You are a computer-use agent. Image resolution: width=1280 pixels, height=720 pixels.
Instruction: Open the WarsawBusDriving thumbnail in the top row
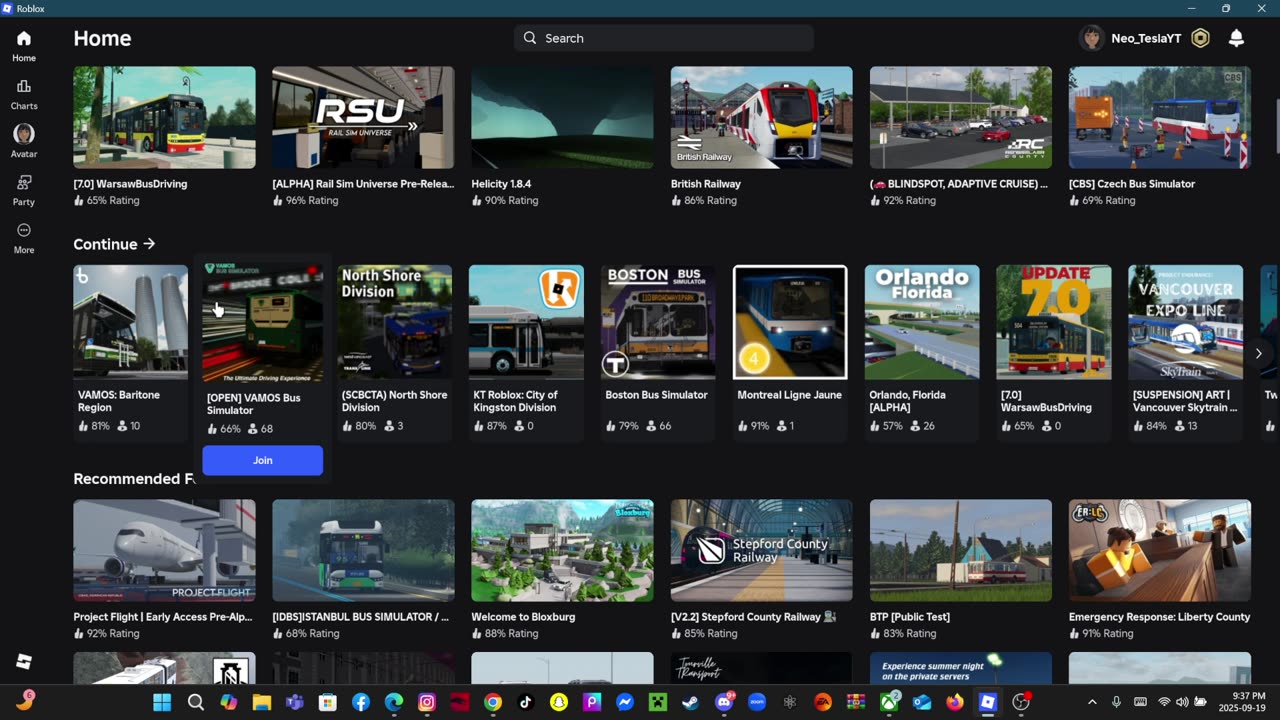click(x=164, y=117)
